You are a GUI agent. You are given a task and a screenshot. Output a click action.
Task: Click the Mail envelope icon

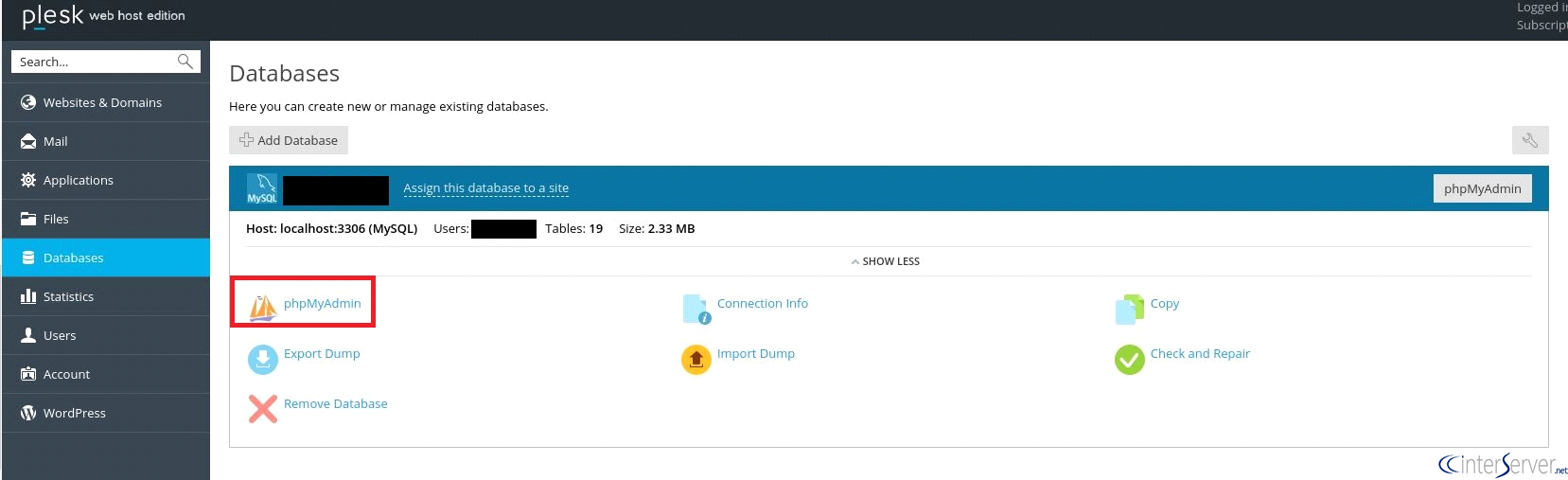tap(28, 141)
